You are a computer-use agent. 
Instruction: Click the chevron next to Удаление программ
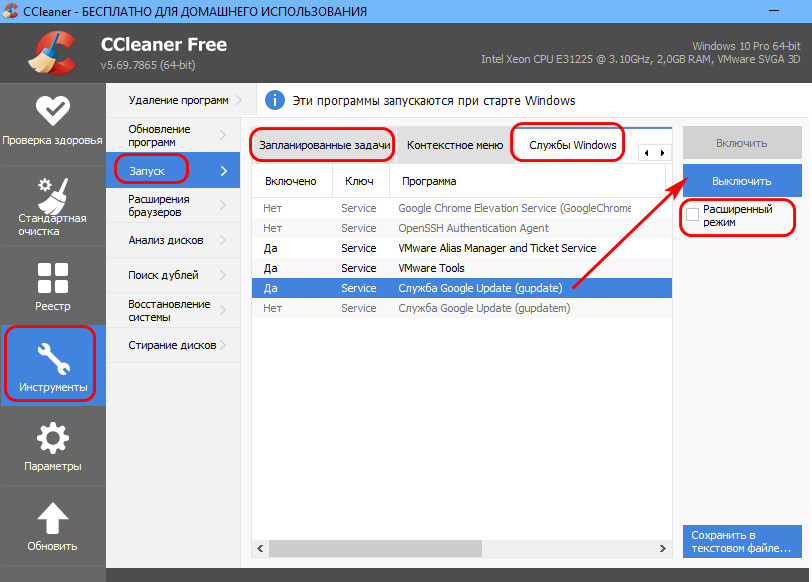coord(239,100)
